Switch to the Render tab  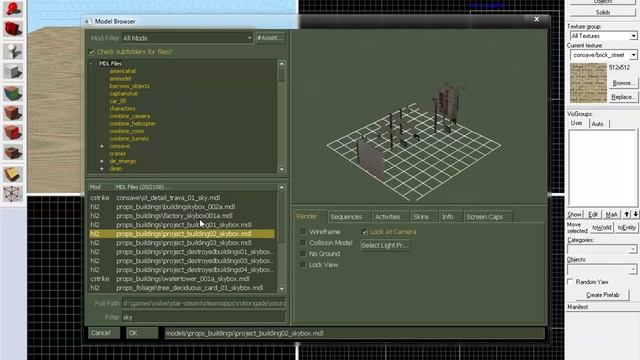(307, 216)
